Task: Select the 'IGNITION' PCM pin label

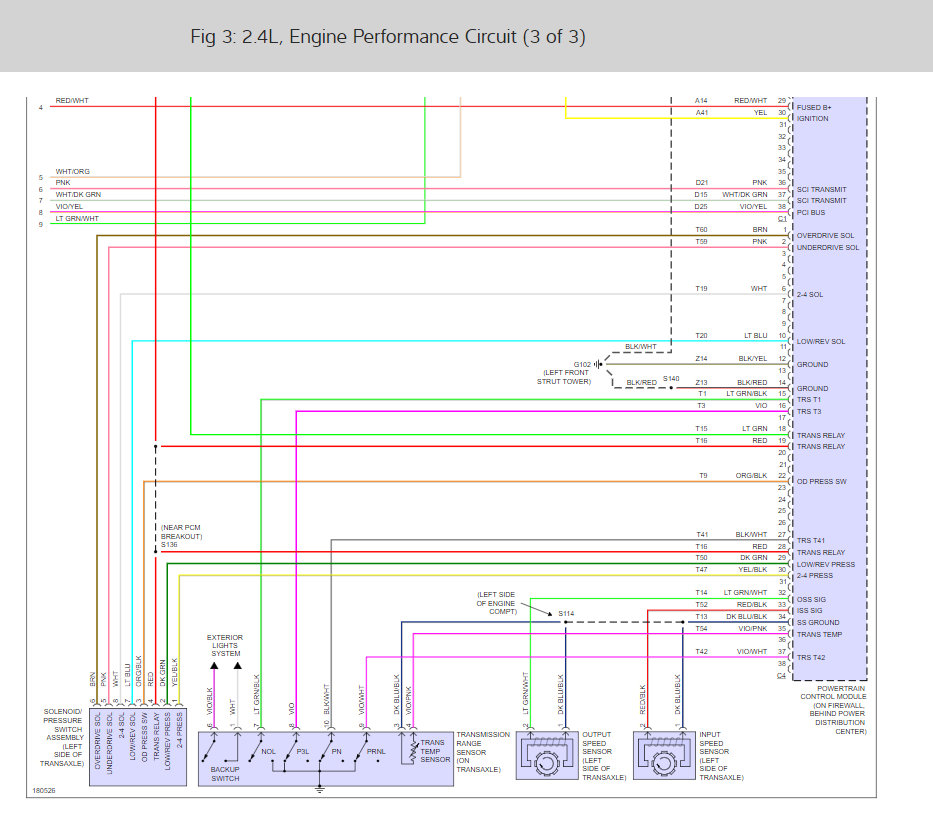Action: [x=812, y=119]
